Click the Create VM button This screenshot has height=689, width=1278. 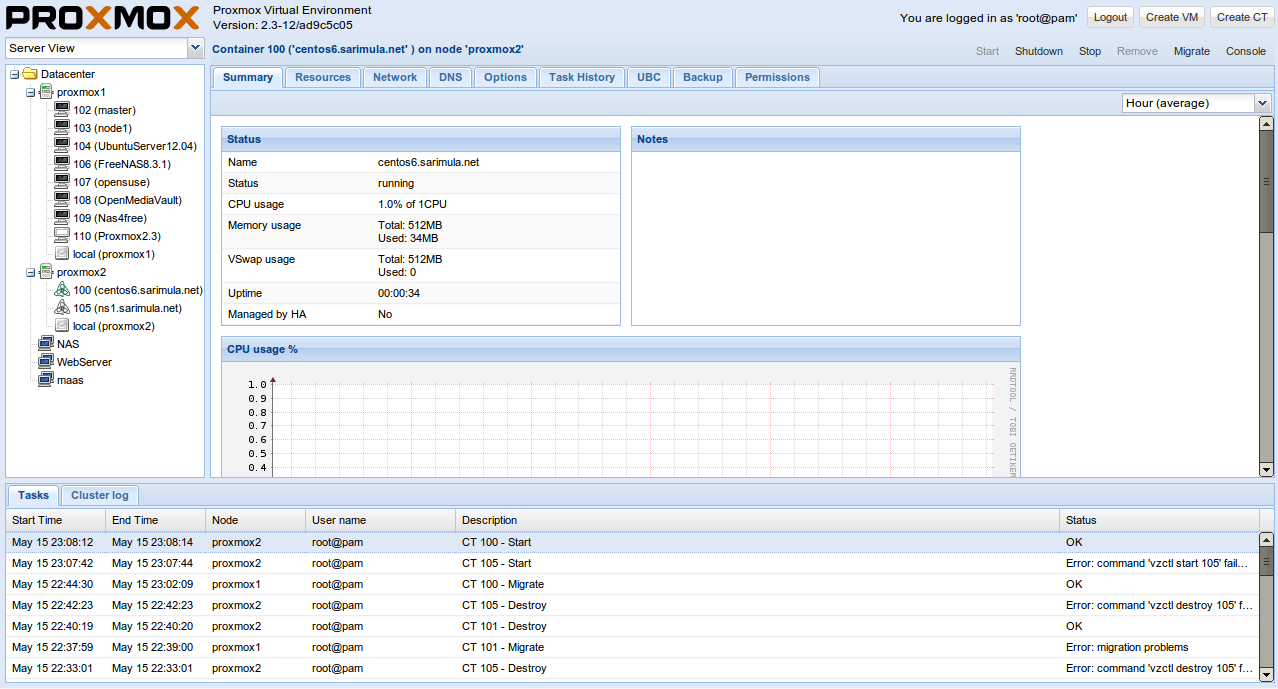click(x=1172, y=17)
